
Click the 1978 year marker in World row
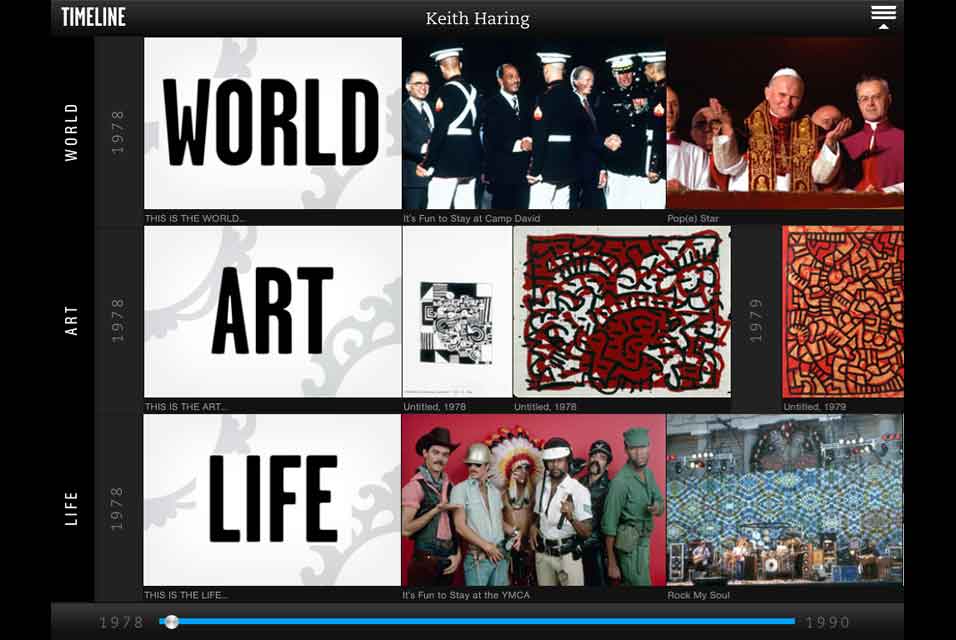click(x=118, y=132)
